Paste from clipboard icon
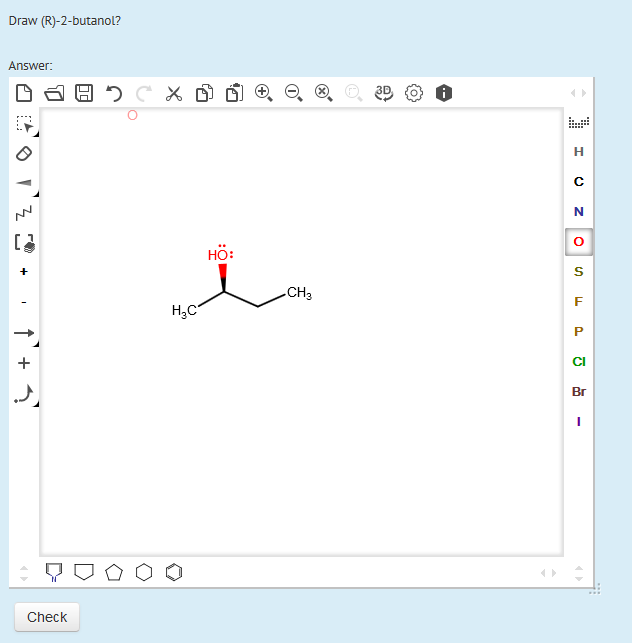The image size is (632, 643). (234, 93)
